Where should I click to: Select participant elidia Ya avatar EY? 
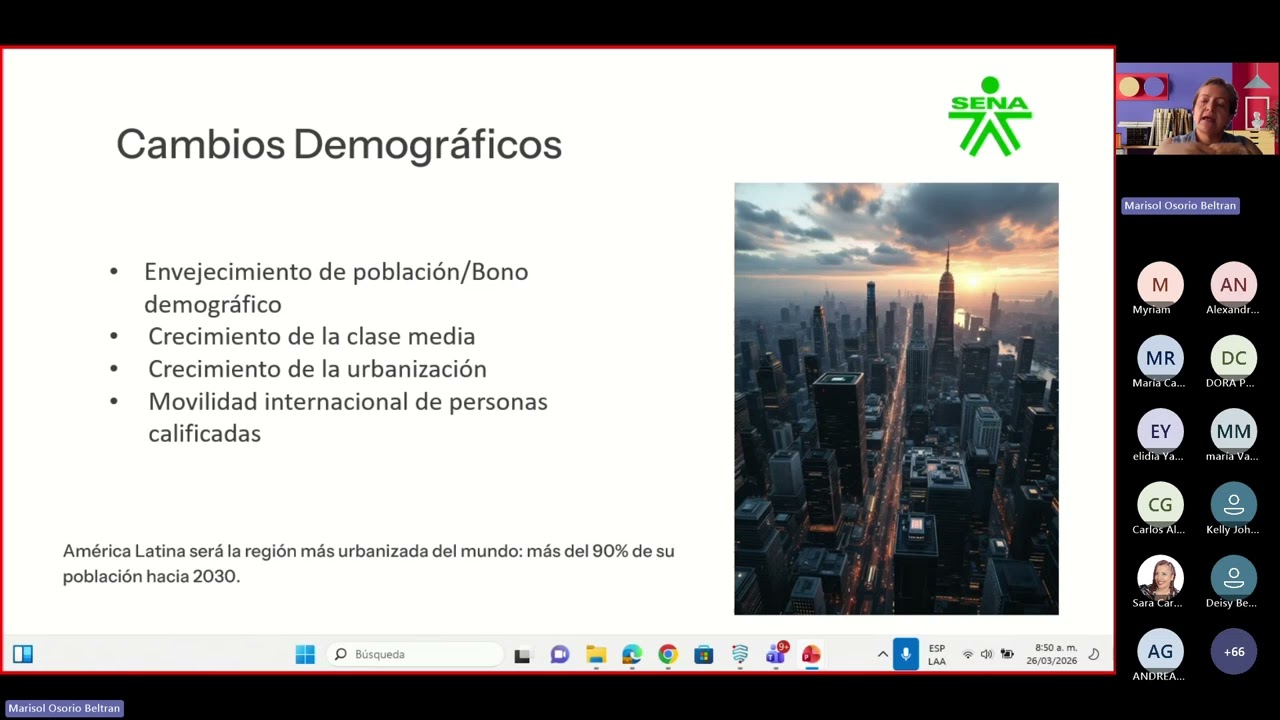coord(1160,431)
